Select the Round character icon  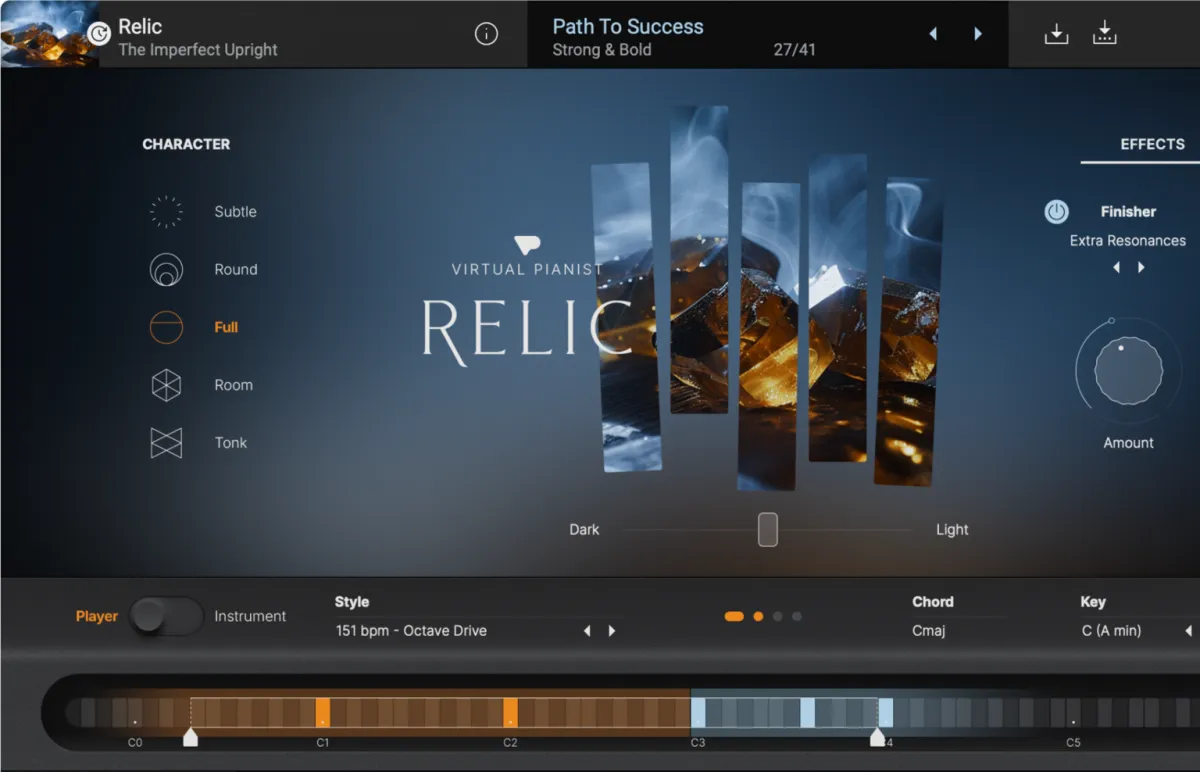166,270
